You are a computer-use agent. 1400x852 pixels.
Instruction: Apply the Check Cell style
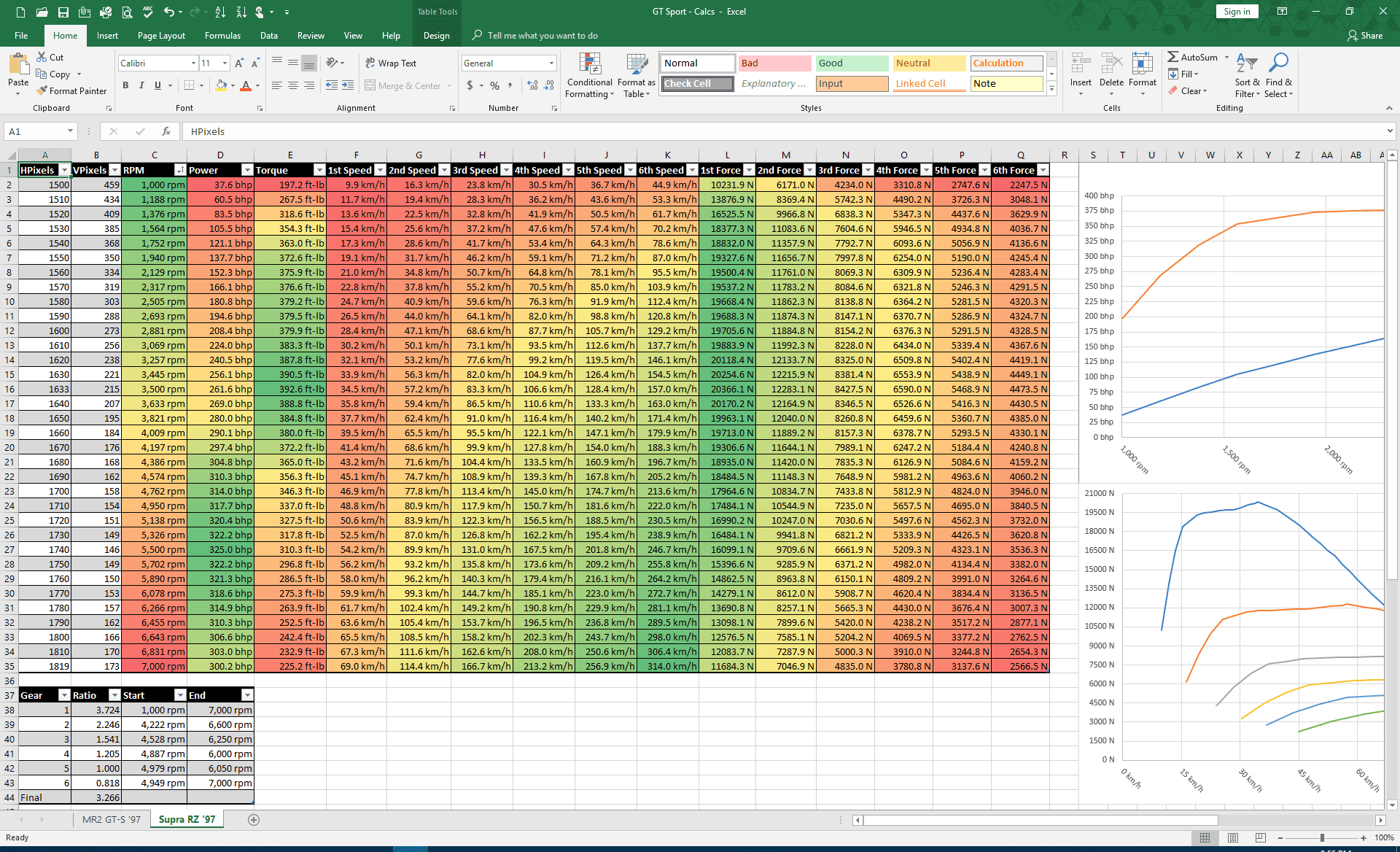[x=698, y=84]
